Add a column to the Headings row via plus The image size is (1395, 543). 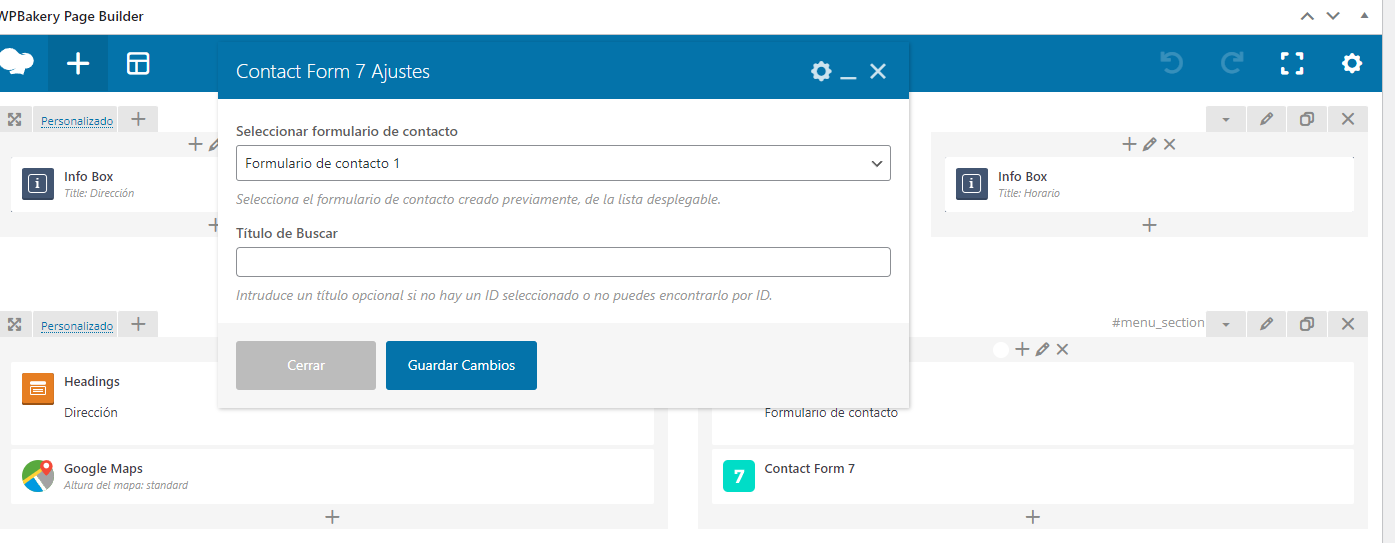coord(138,324)
